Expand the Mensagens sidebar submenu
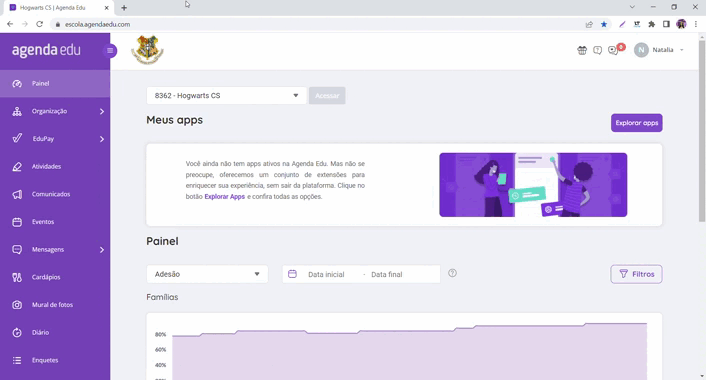The width and height of the screenshot is (706, 380). pos(102,250)
